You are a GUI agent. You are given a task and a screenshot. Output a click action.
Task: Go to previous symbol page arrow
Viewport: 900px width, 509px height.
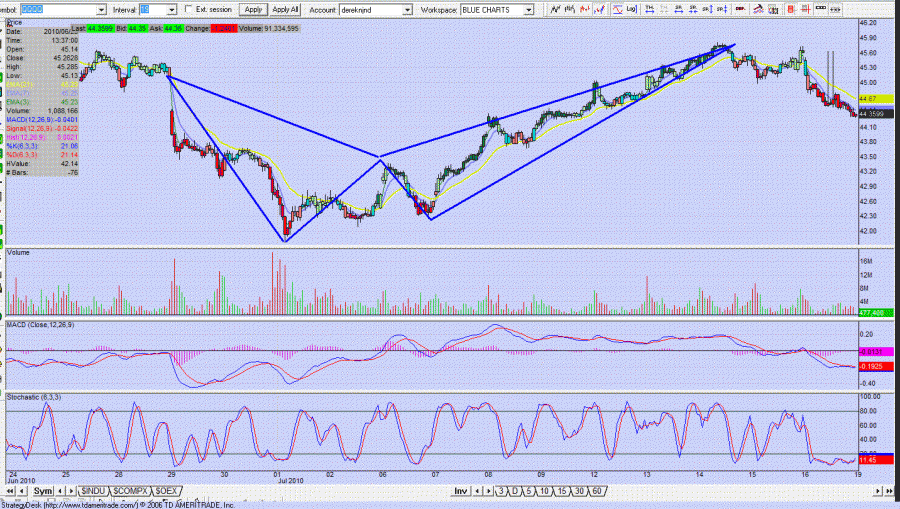[x=22, y=491]
